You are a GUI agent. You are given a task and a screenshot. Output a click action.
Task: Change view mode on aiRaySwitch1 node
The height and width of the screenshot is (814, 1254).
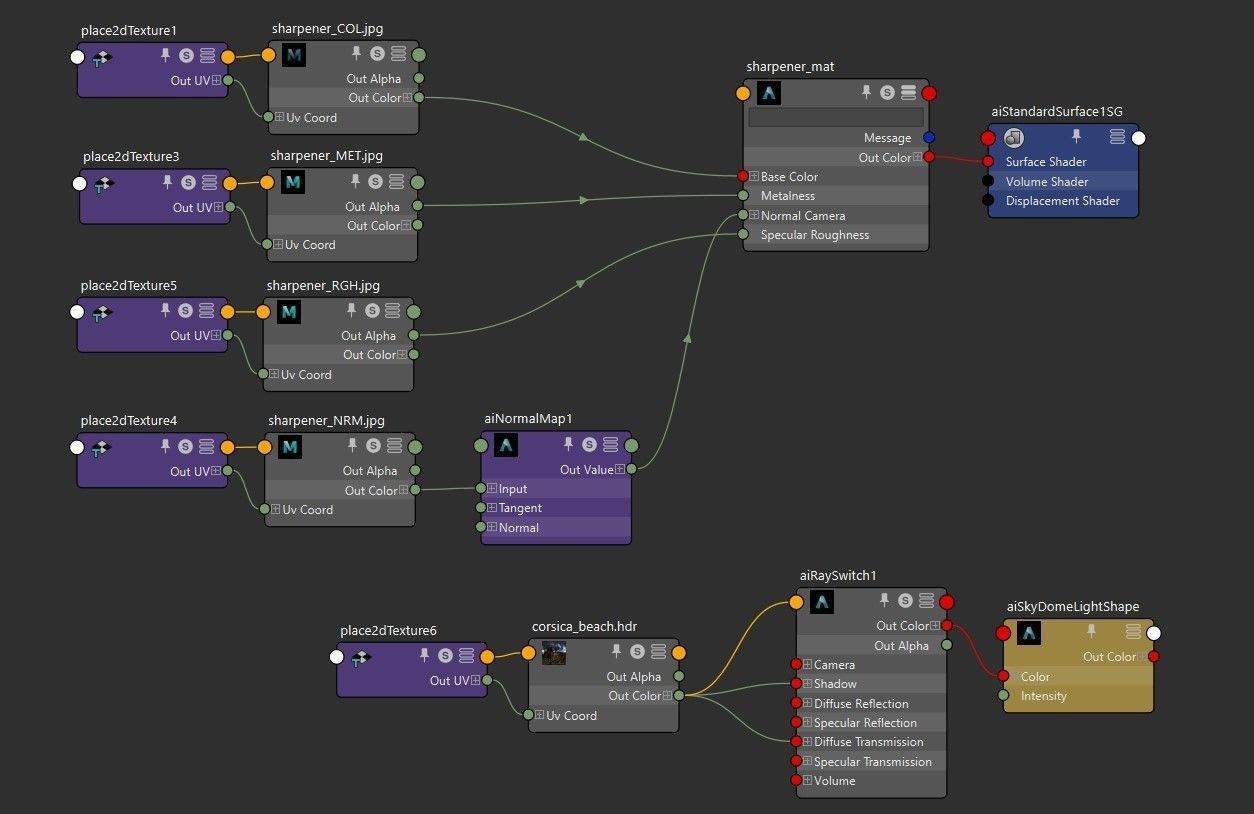pyautogui.click(x=926, y=601)
